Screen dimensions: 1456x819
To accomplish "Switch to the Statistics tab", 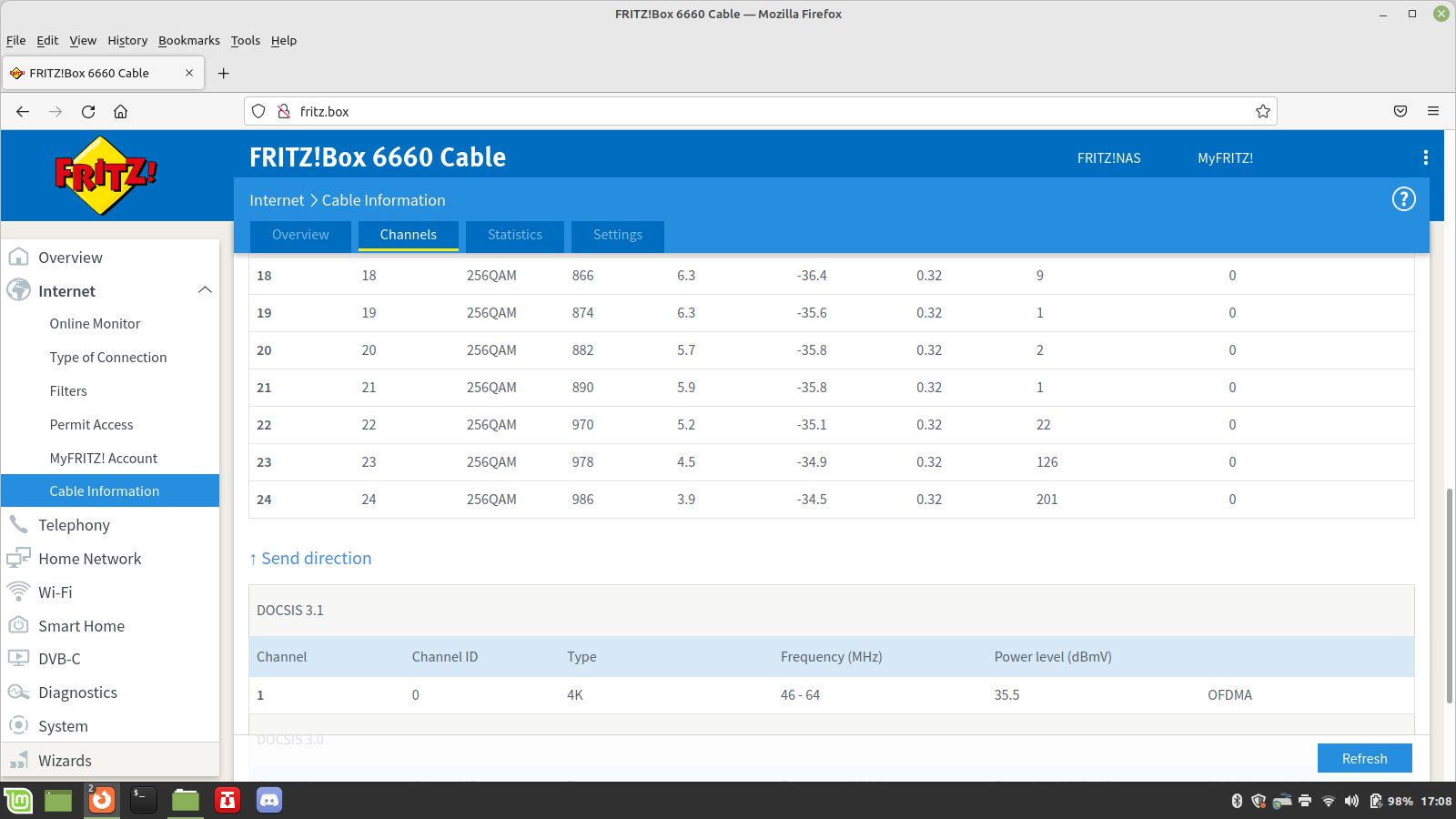I will 514,235.
